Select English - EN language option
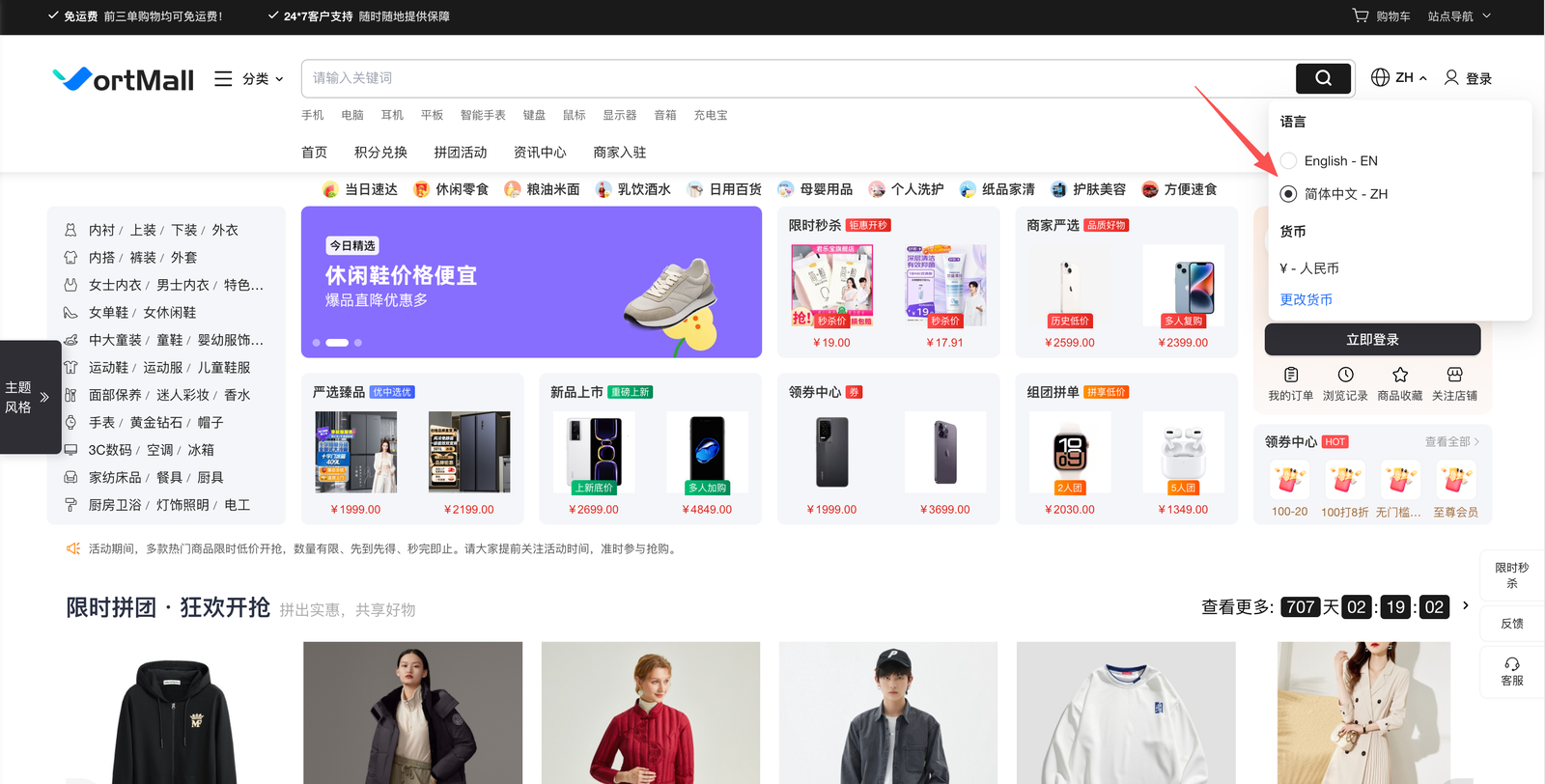 [1289, 160]
